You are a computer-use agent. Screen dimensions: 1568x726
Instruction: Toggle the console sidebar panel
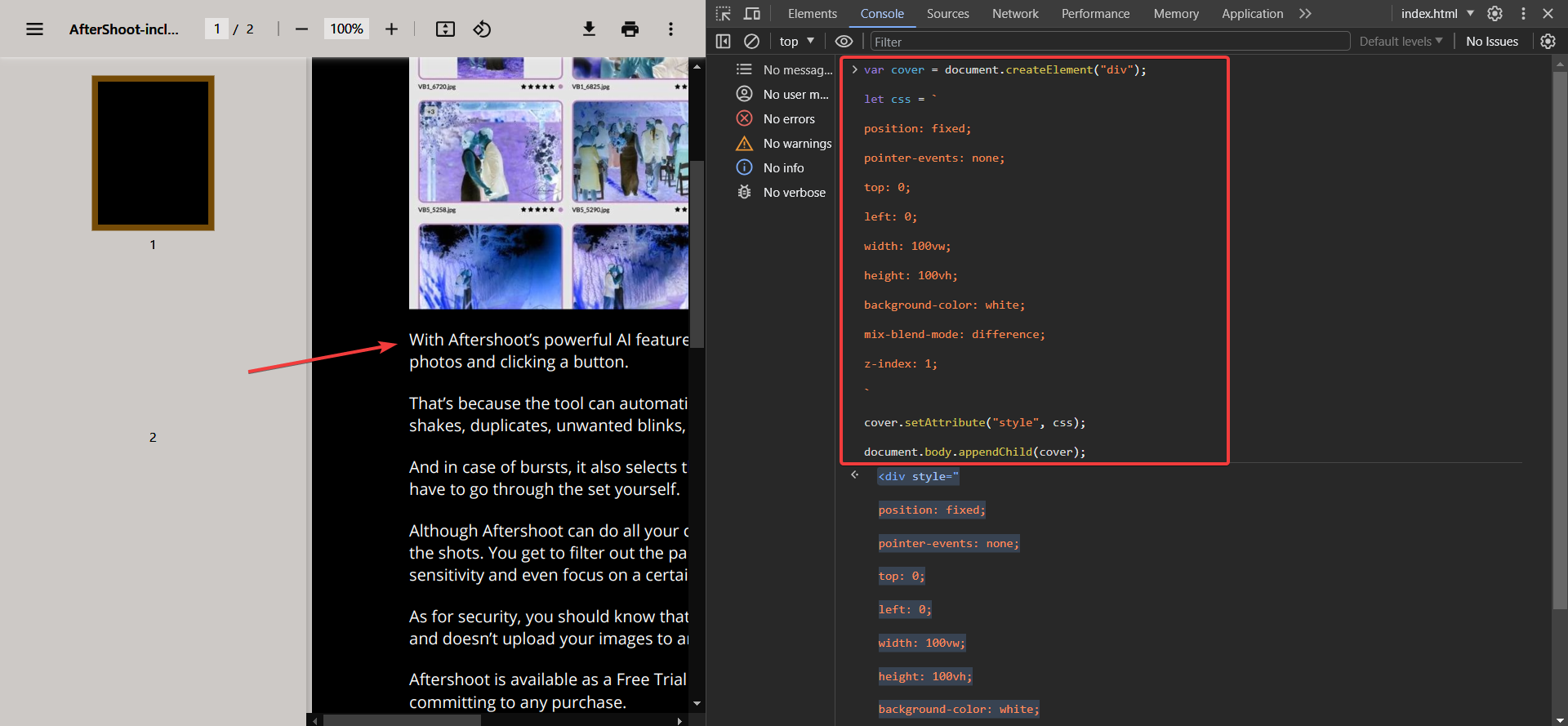(x=724, y=42)
